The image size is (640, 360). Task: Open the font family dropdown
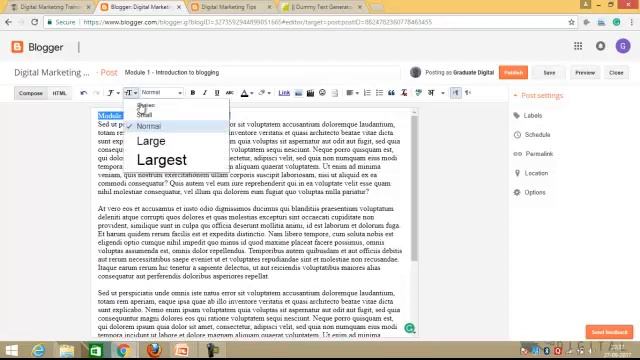[x=113, y=93]
